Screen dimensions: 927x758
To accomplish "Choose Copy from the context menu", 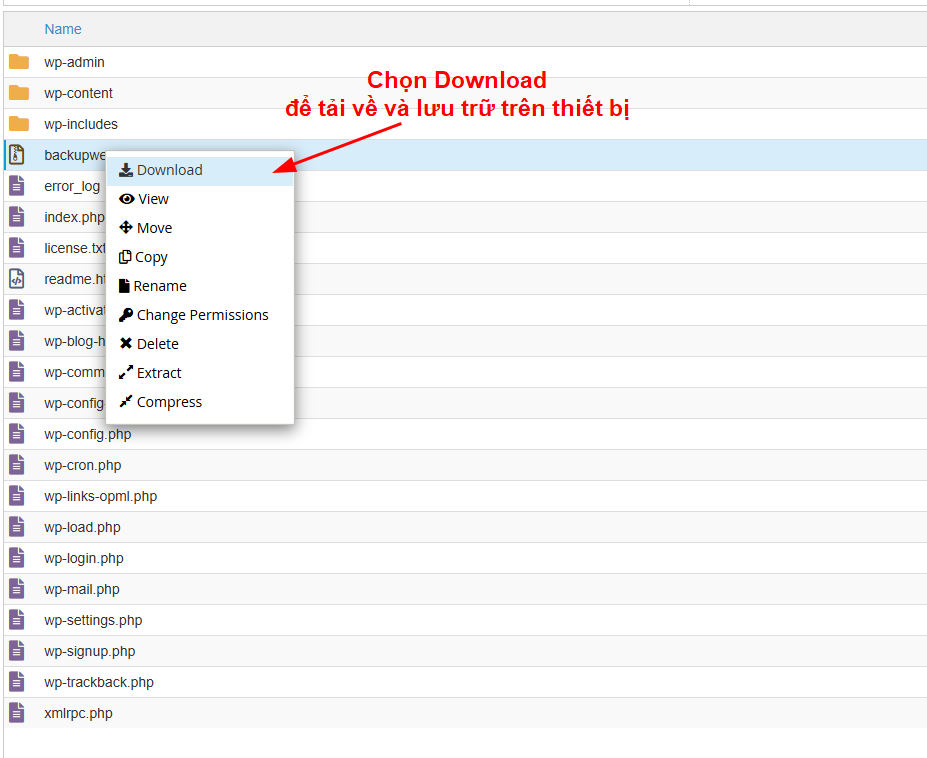I will (x=200, y=257).
